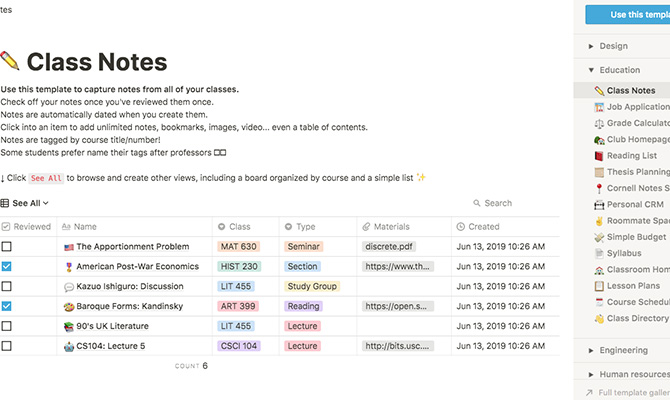Click the Lesson Plans icon in sidebar
Image resolution: width=670 pixels, height=400 pixels.
click(599, 286)
